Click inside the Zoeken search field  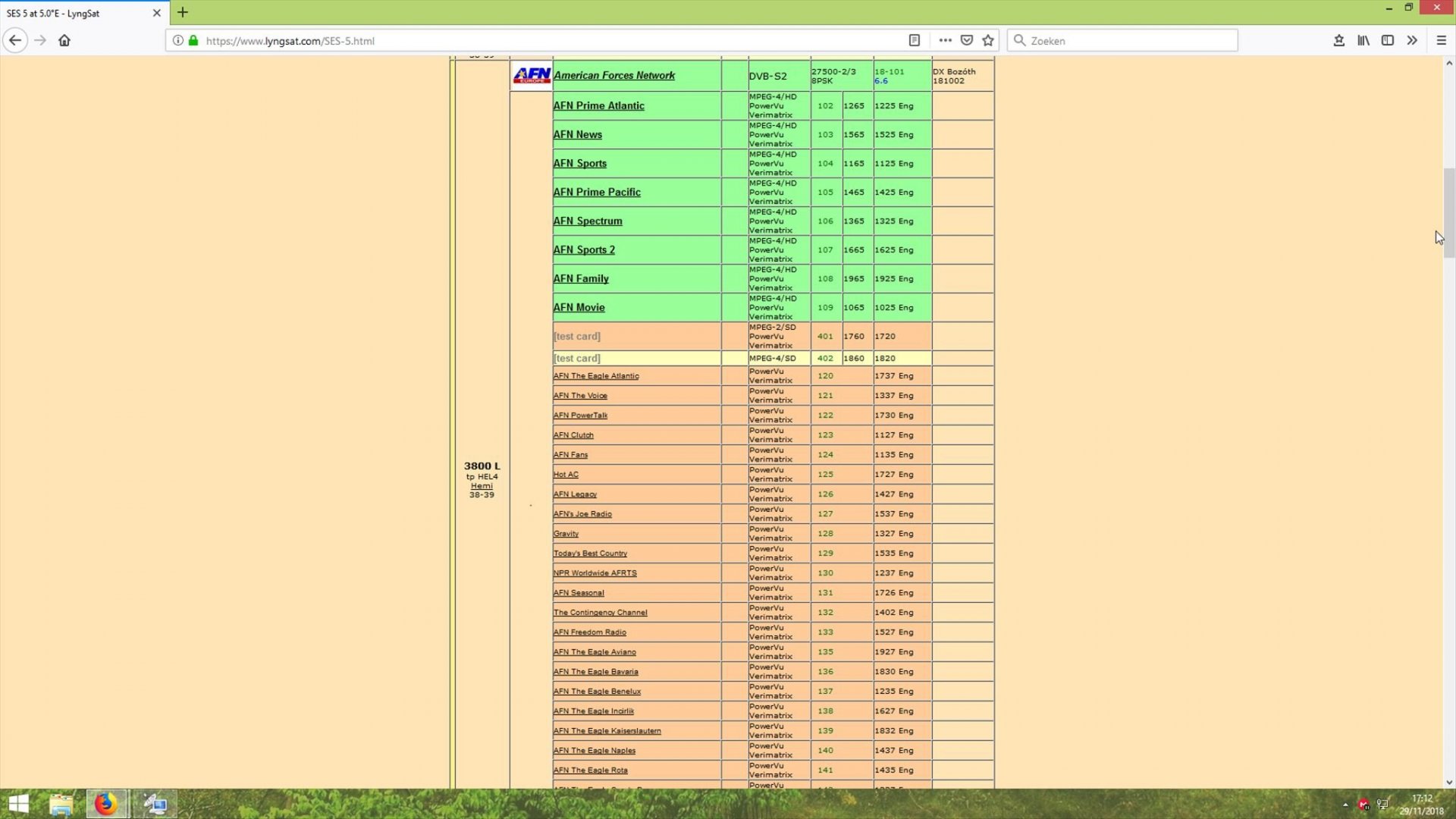pos(1122,40)
